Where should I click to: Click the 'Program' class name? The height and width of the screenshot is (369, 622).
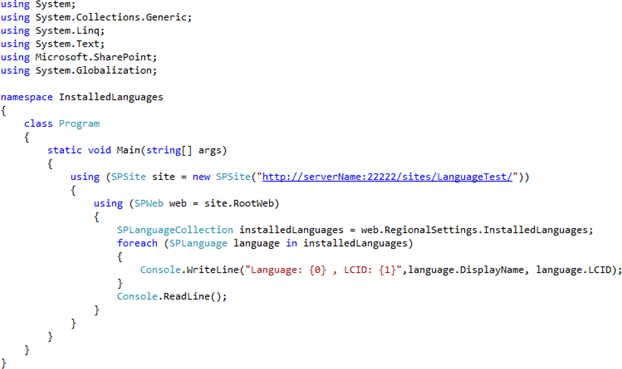pos(79,124)
